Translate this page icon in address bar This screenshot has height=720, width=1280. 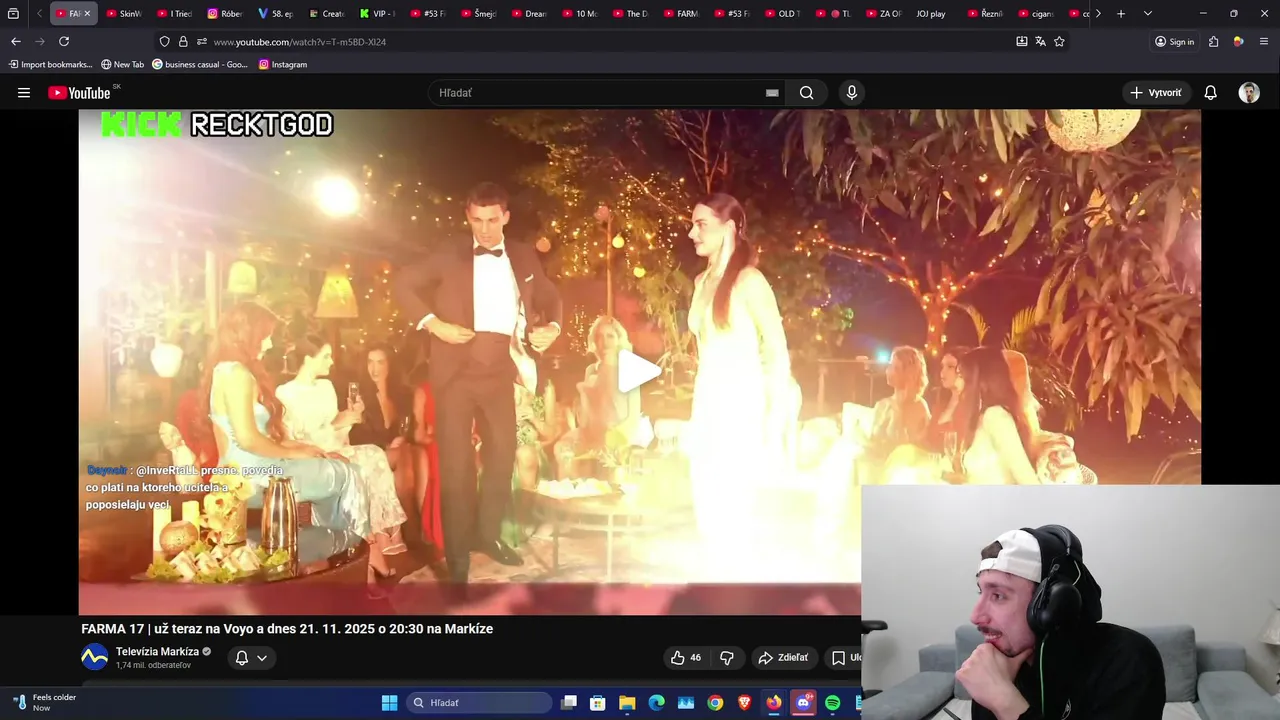pos(1040,41)
